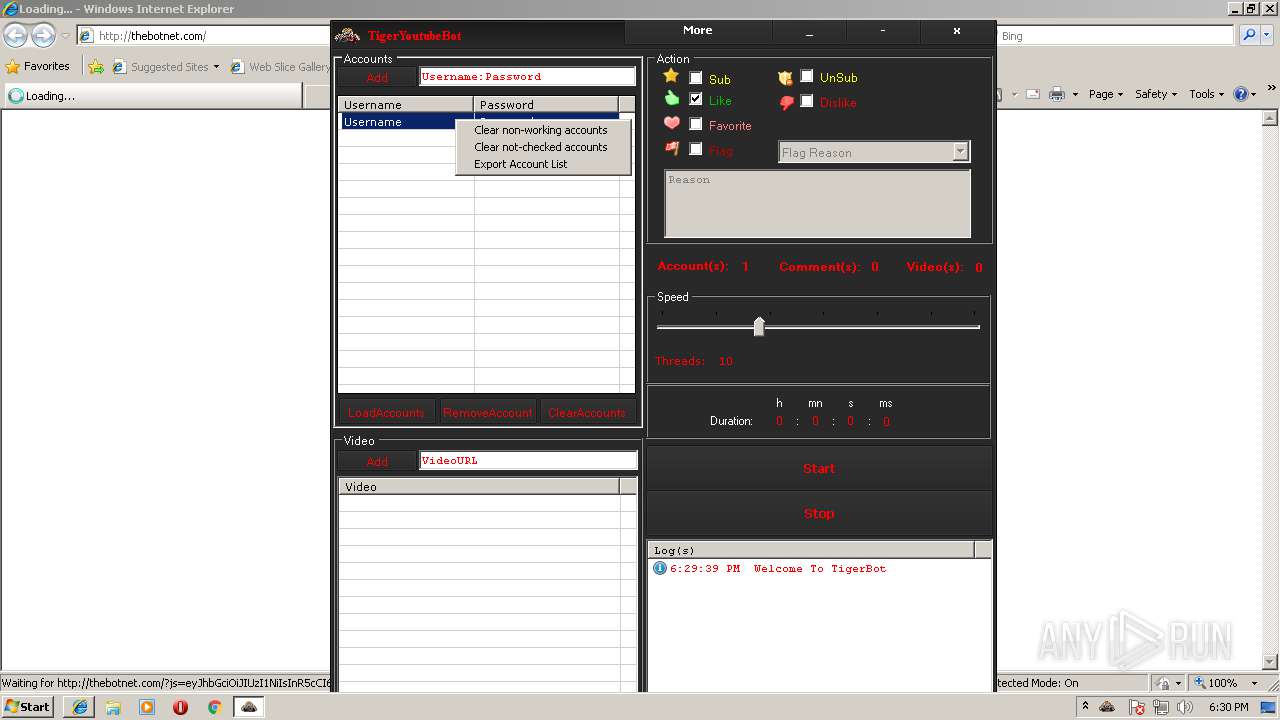This screenshot has height=720, width=1280.
Task: Click the Speed slider thumb
Action: 759,326
